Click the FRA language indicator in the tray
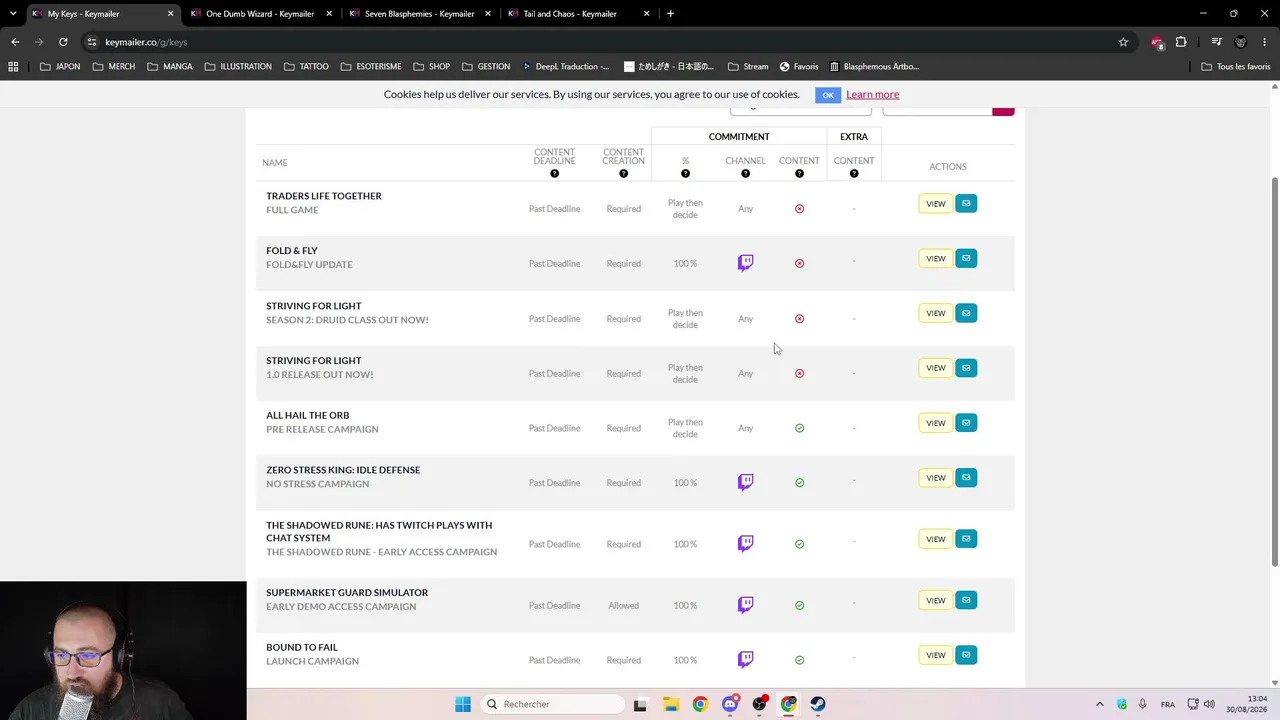Viewport: 1280px width, 720px height. [1167, 704]
